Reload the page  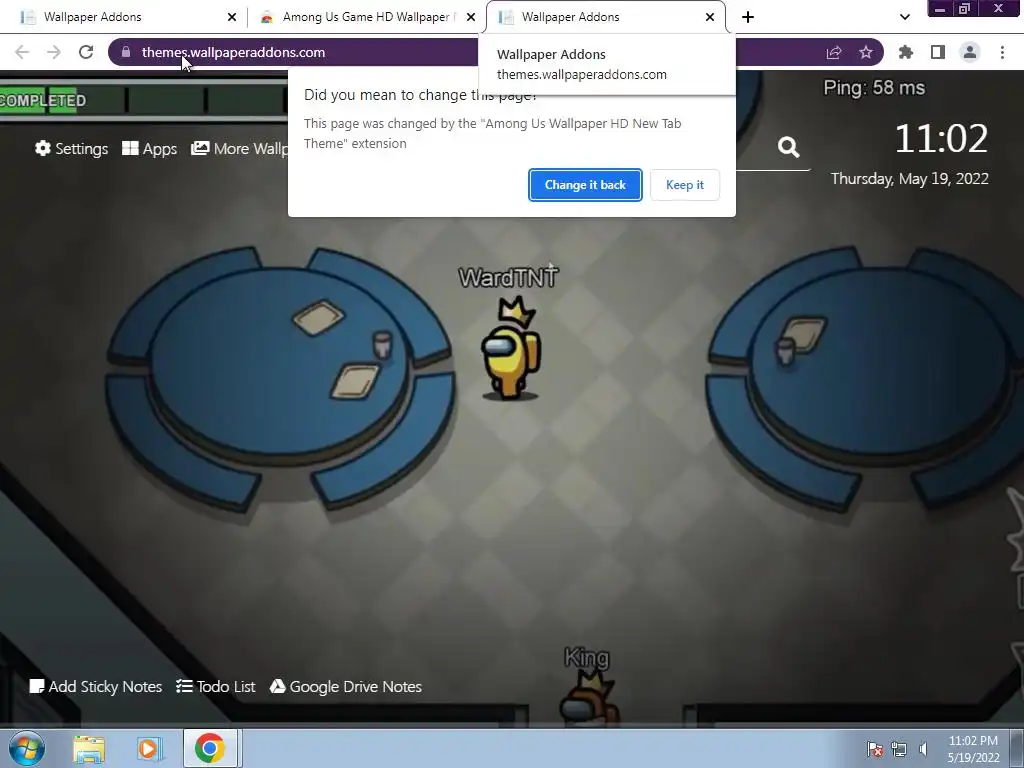coord(86,52)
